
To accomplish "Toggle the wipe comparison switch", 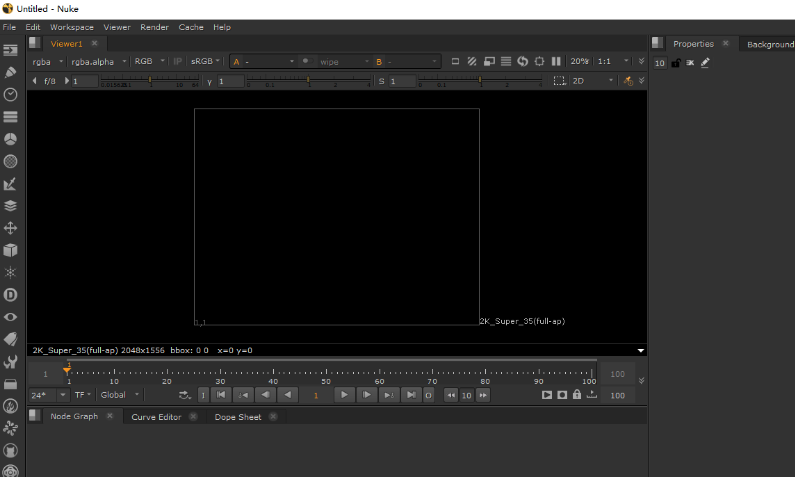I will [306, 61].
